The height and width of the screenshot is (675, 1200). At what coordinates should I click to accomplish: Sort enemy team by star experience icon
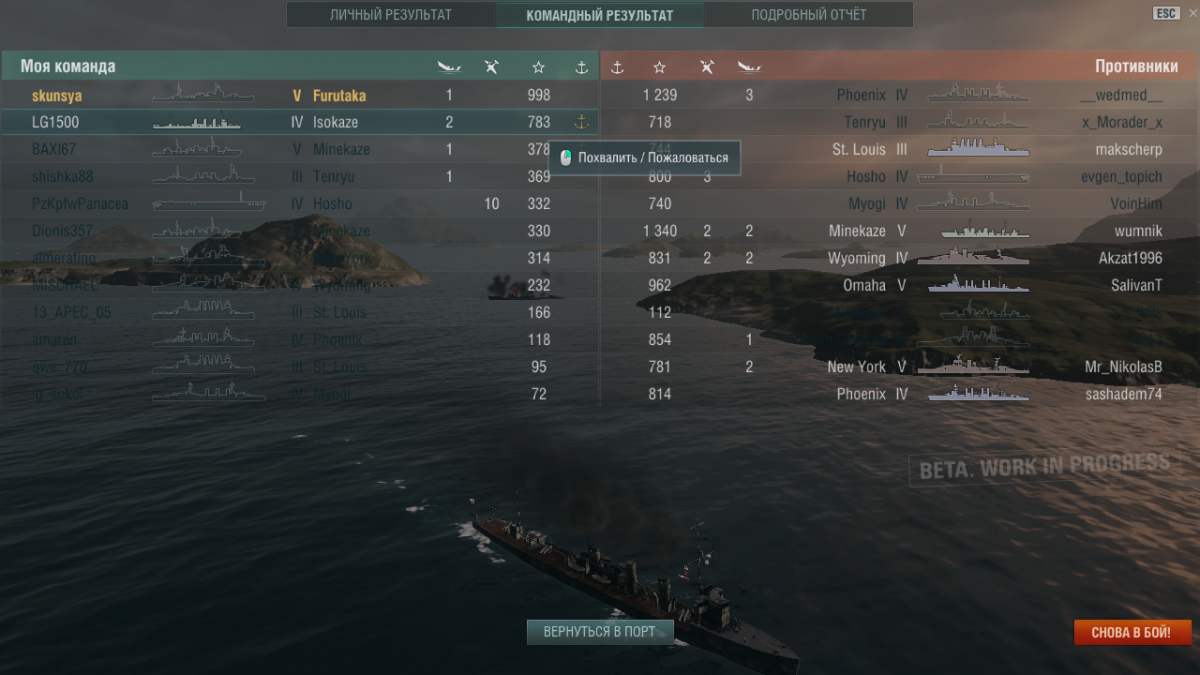pos(659,67)
